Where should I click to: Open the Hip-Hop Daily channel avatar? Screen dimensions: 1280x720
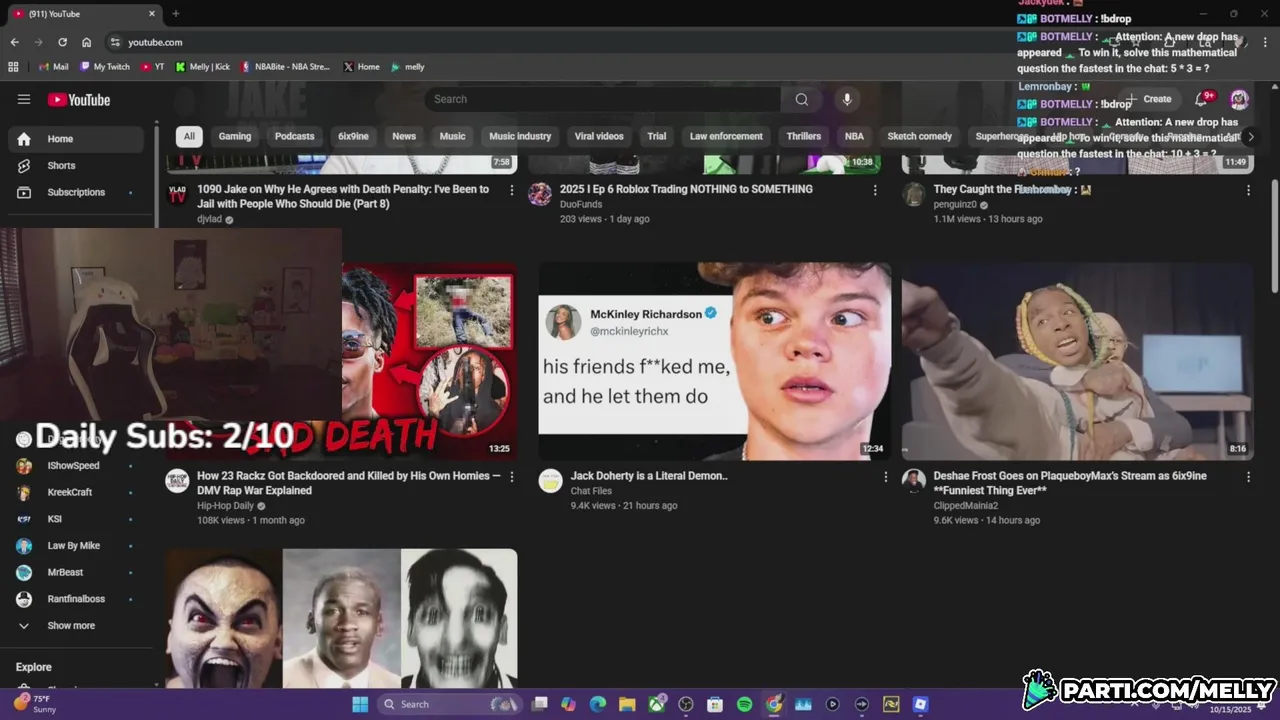click(x=177, y=481)
